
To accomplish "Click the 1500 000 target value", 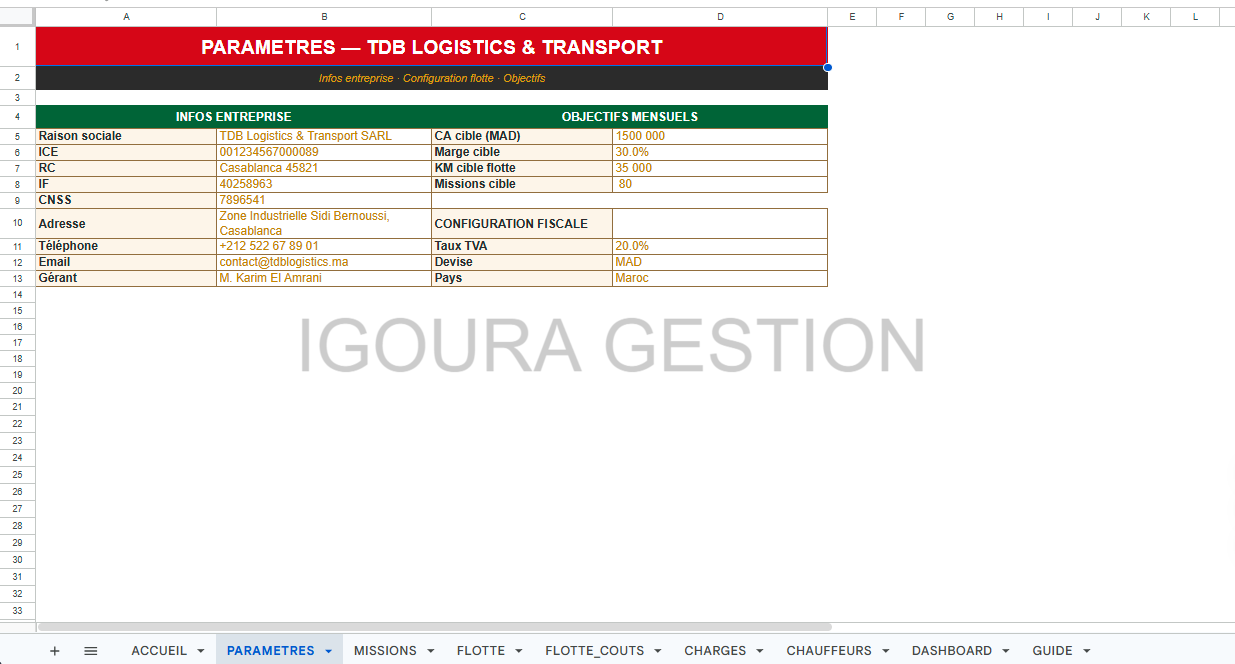I will [x=720, y=136].
